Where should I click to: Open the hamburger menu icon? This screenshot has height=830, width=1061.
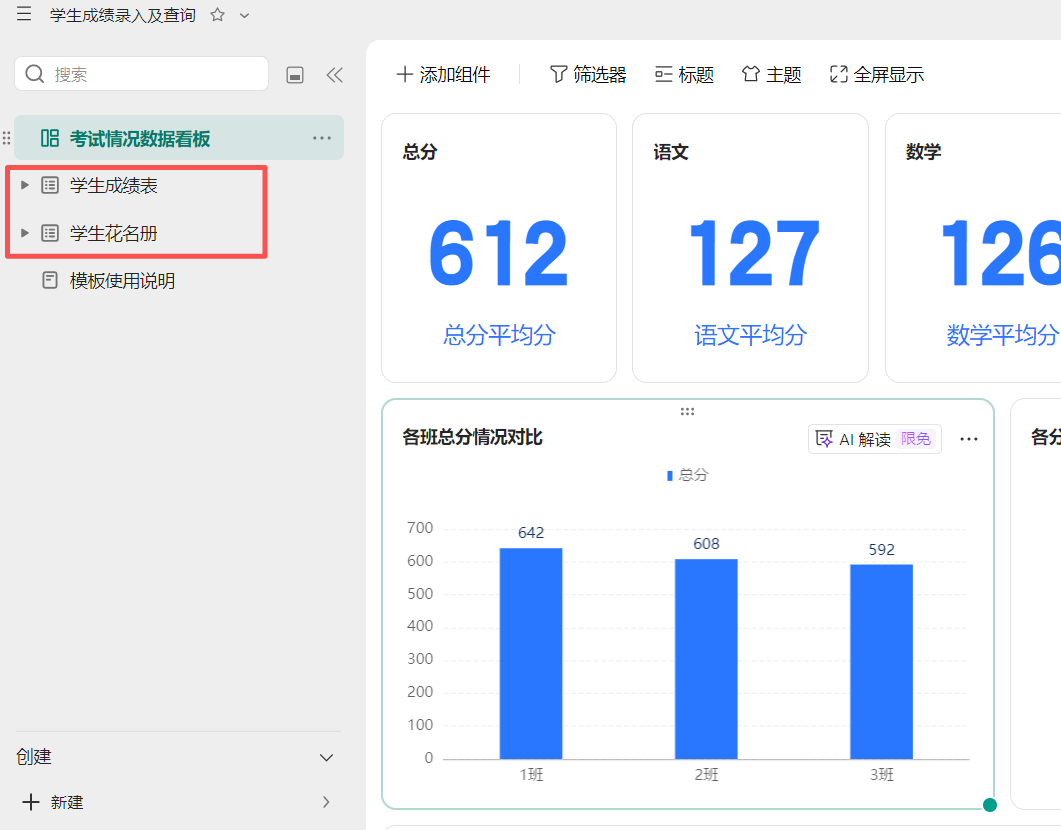[x=24, y=15]
